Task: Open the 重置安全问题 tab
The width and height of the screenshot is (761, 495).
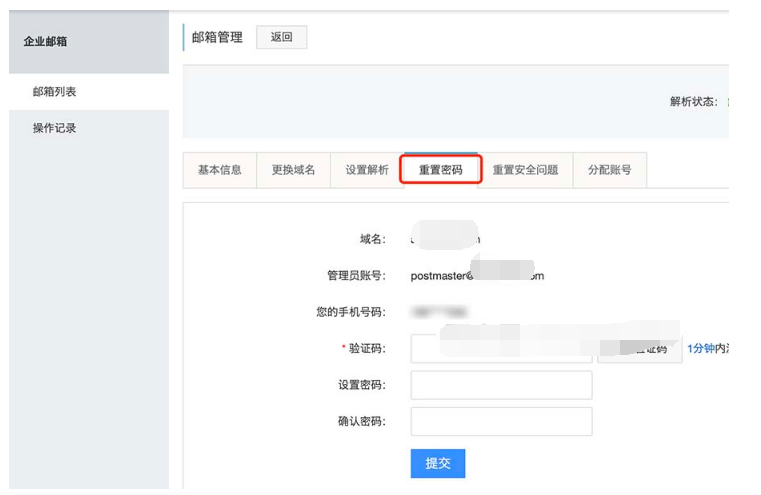Action: tap(526, 170)
